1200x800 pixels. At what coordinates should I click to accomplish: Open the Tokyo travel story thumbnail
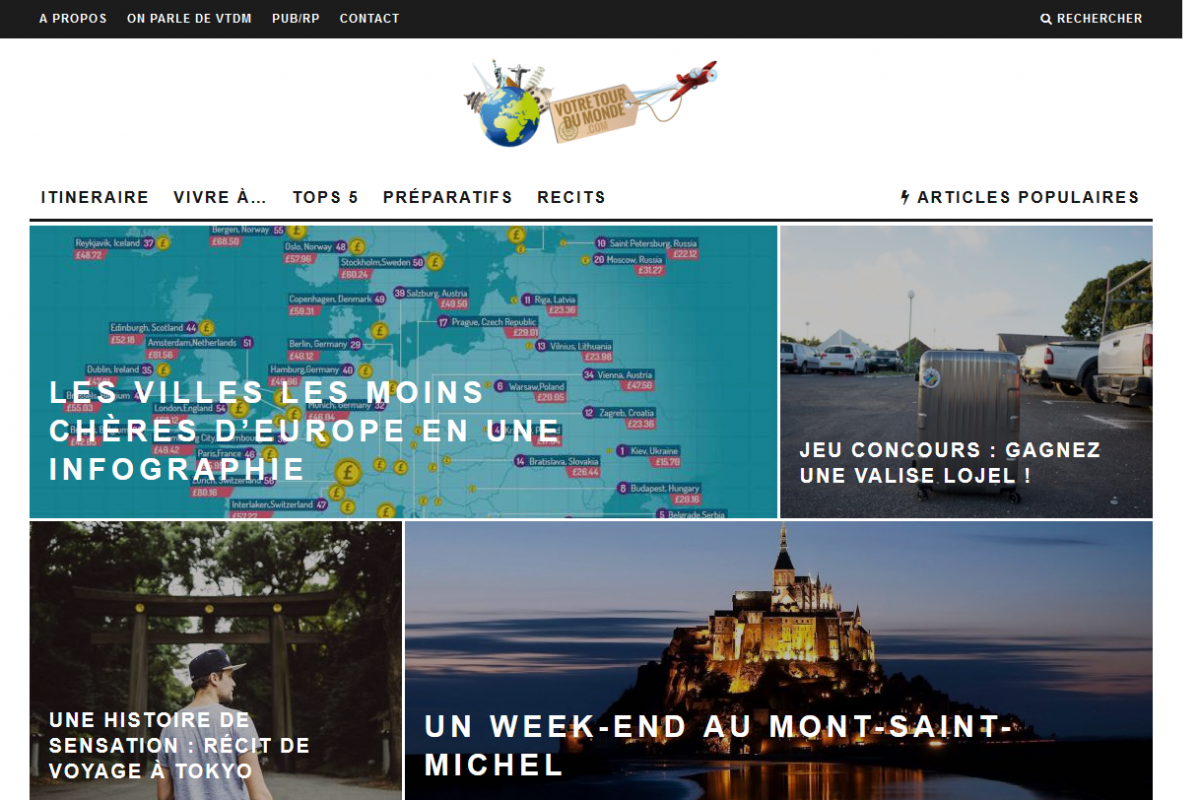216,660
